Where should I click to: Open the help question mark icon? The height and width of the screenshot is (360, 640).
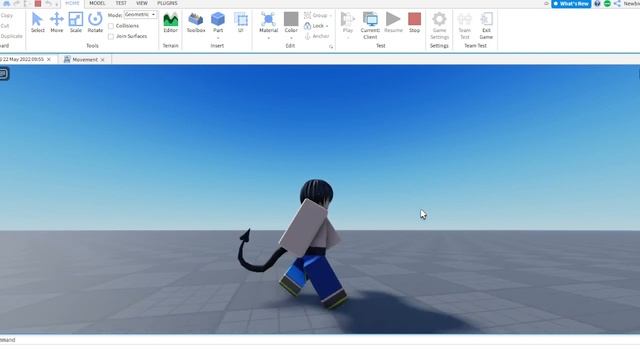(597, 3)
